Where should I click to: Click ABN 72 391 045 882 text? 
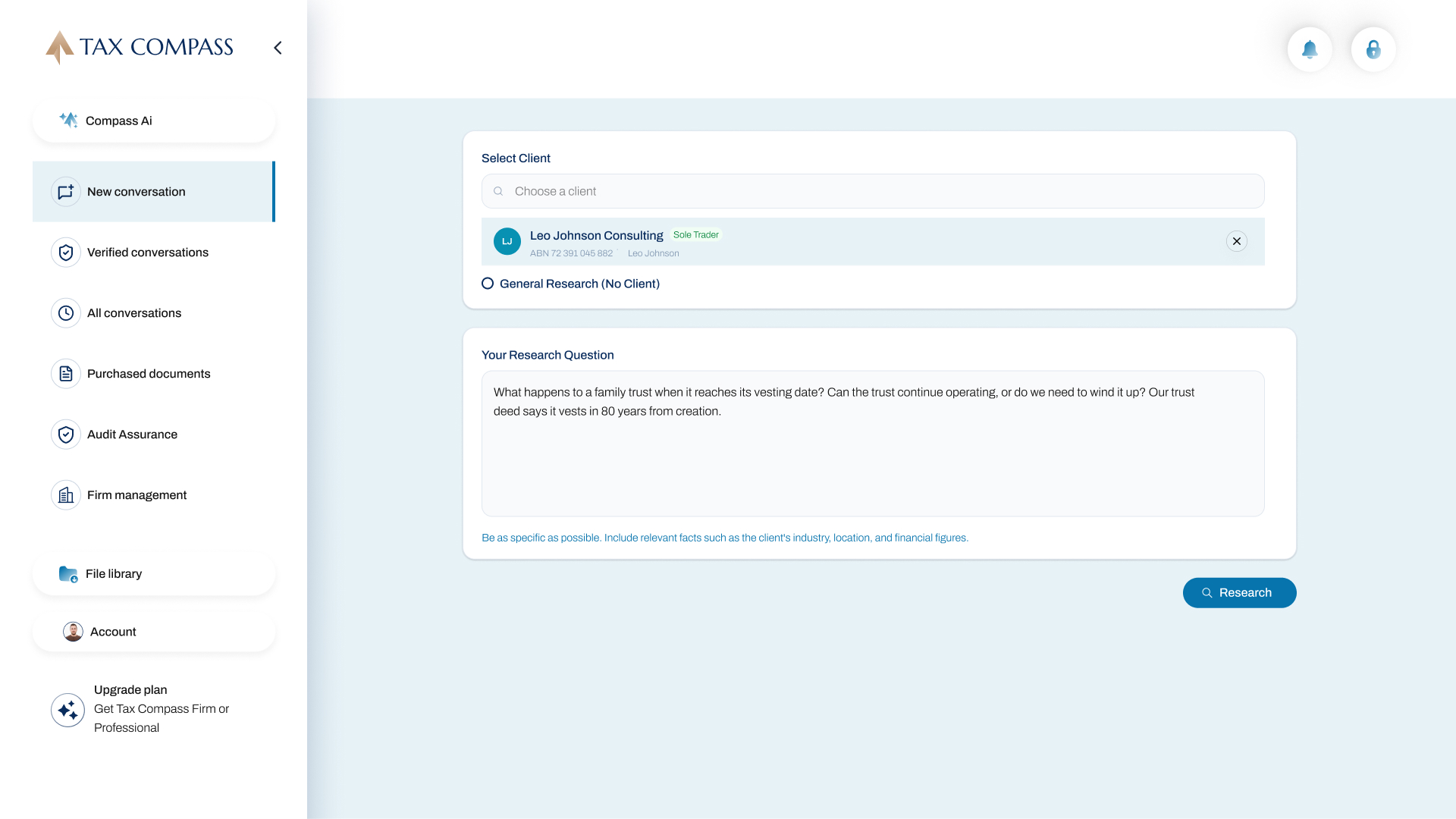coord(571,254)
